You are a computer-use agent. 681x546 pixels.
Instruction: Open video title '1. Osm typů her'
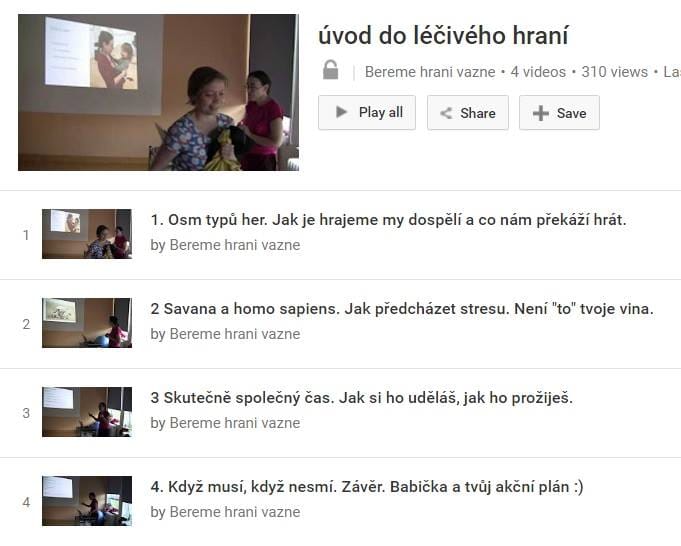(388, 220)
